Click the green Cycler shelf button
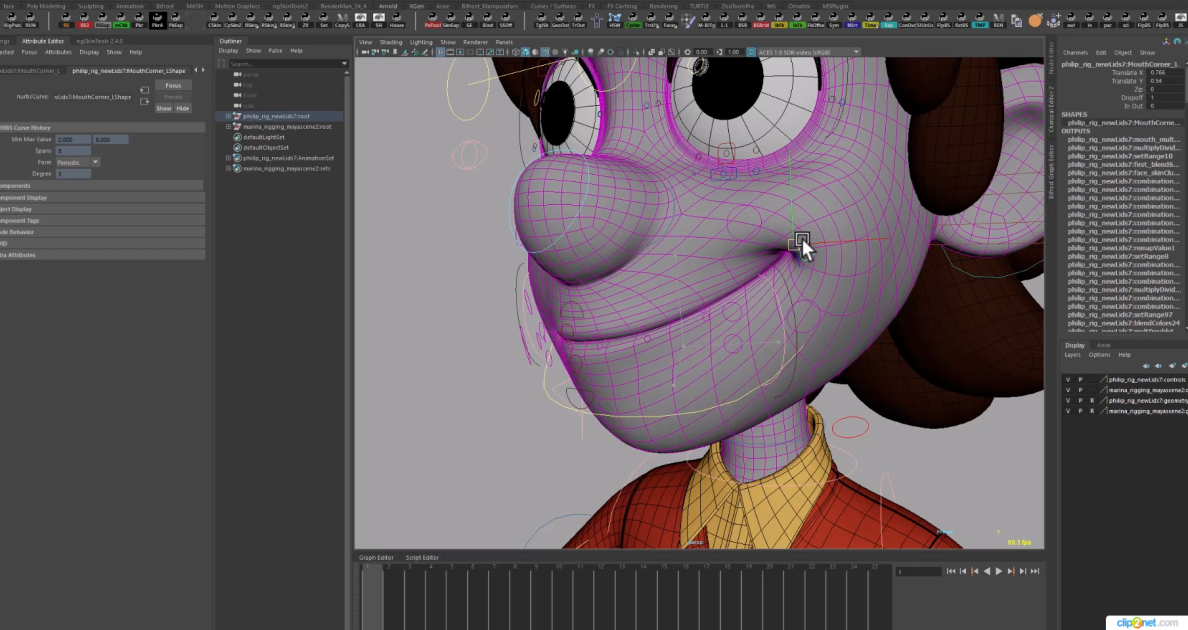This screenshot has height=630, width=1188. 633,20
